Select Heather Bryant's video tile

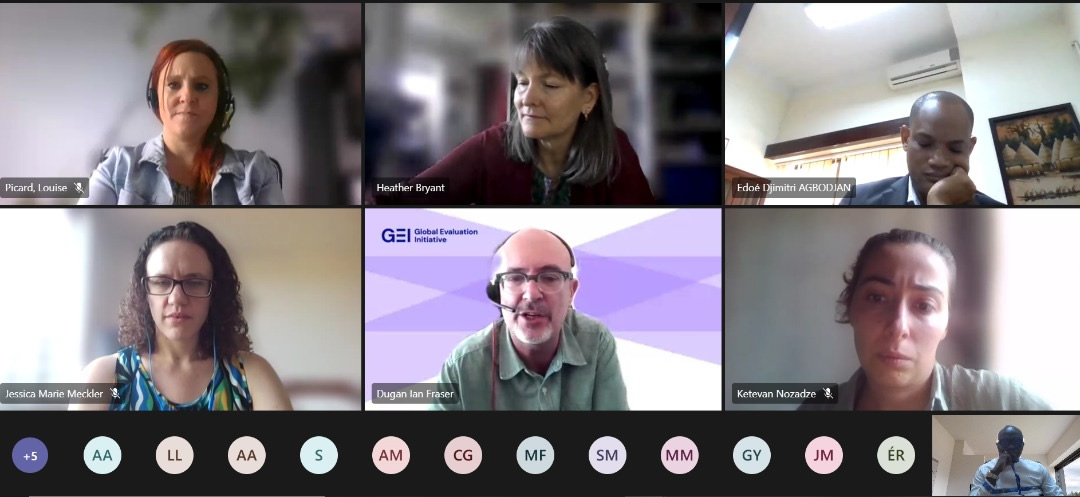click(543, 104)
